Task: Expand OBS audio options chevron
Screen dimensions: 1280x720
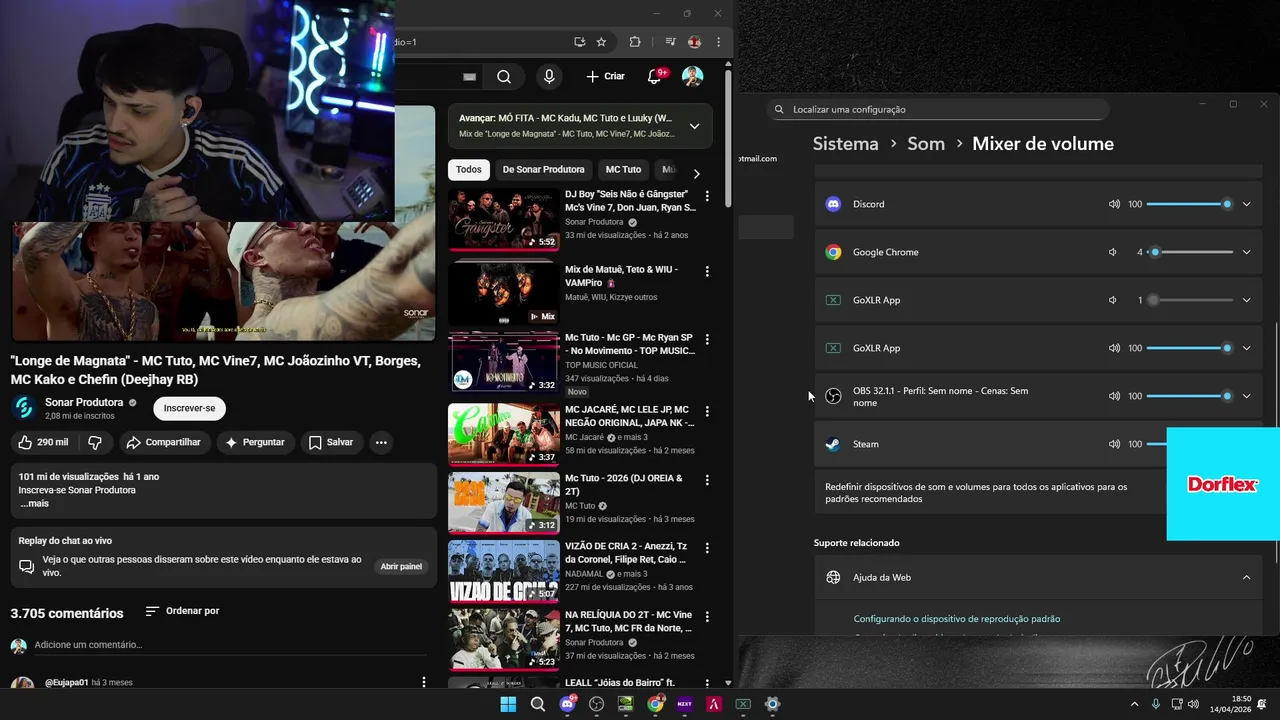Action: point(1246,396)
